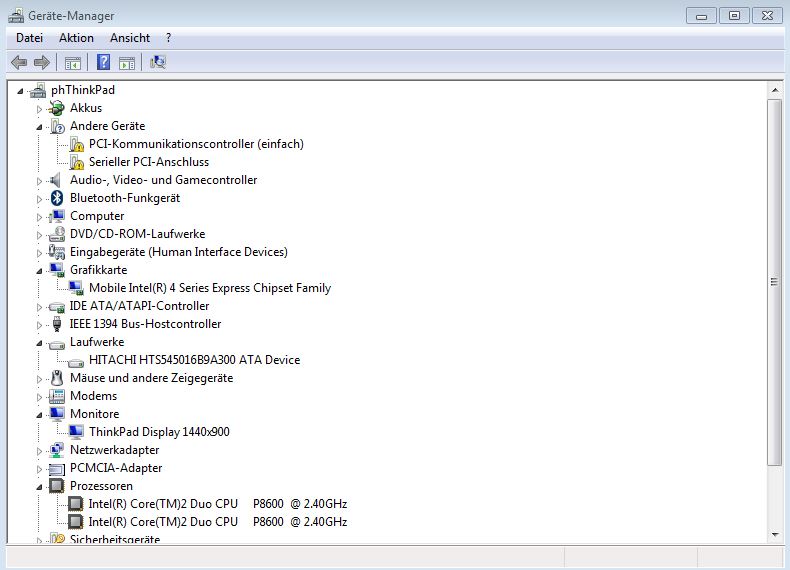Click the phThinkPad computer root icon
Viewport: 790px width, 570px height.
coord(38,90)
